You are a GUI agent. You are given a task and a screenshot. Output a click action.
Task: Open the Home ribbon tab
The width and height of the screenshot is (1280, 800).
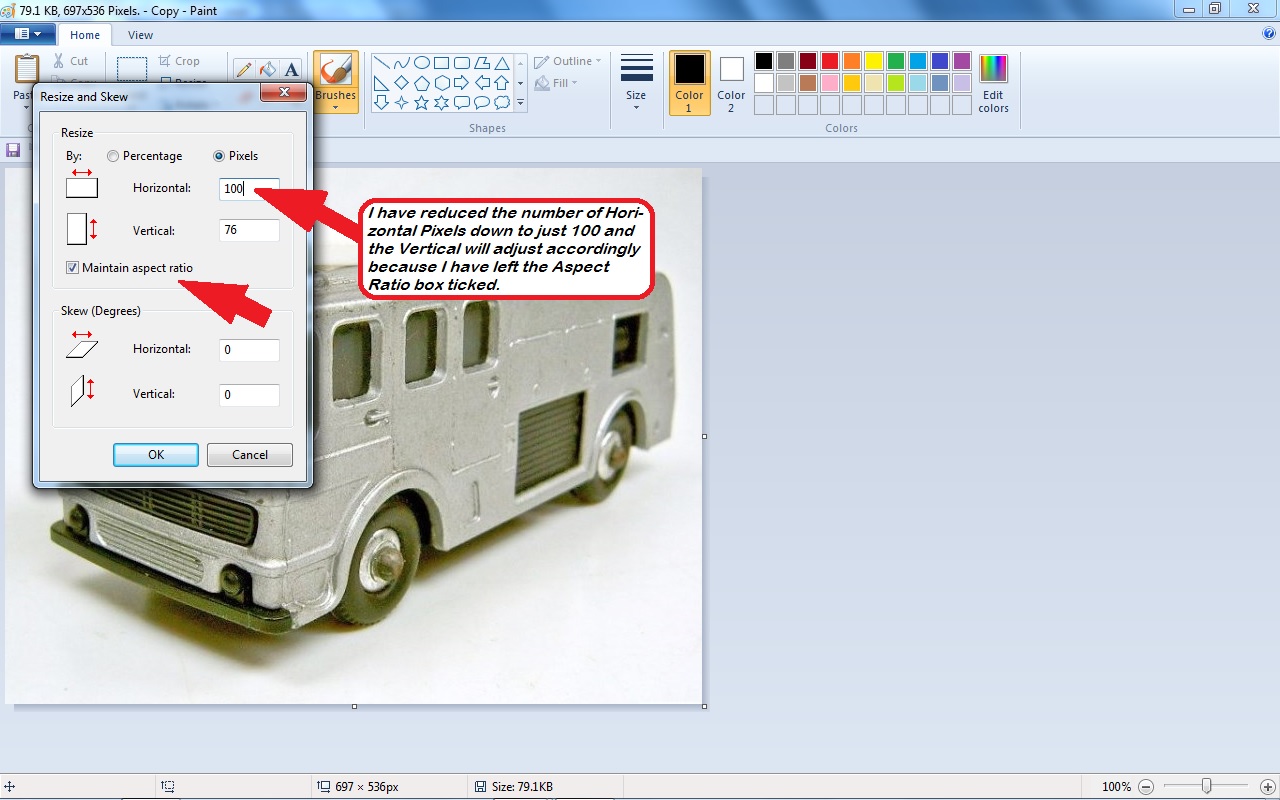pos(85,35)
